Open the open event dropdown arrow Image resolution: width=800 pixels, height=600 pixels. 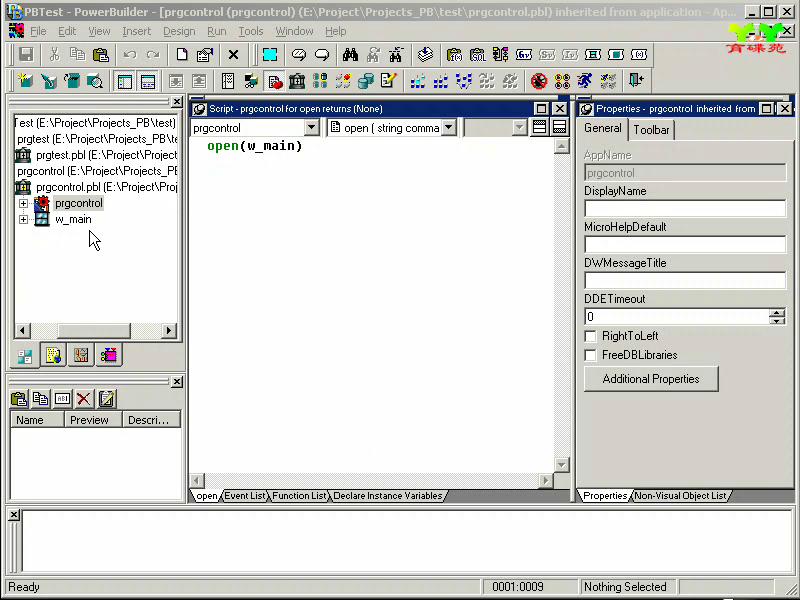point(448,128)
